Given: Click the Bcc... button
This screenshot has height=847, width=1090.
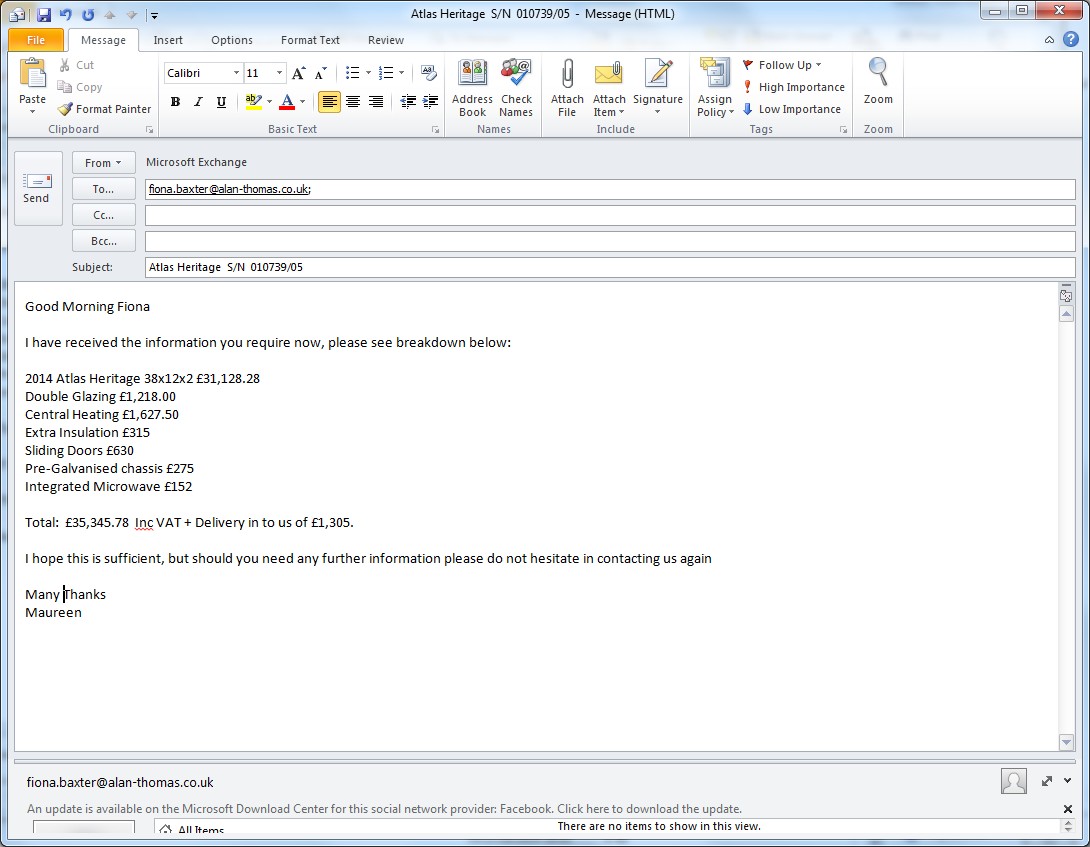Looking at the screenshot, I should click(x=104, y=241).
